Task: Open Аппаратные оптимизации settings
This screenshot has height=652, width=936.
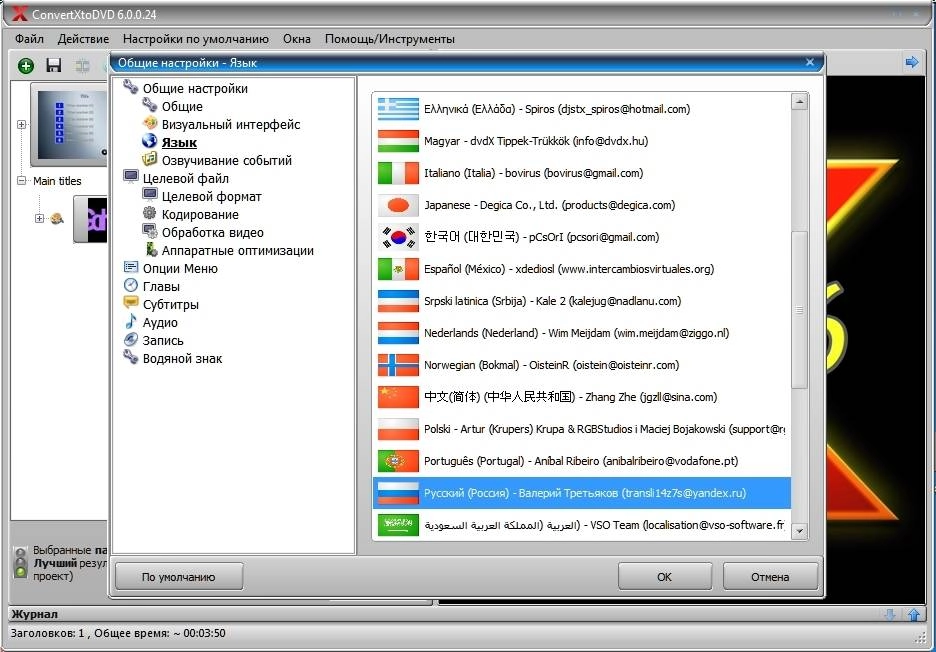Action: coord(238,251)
